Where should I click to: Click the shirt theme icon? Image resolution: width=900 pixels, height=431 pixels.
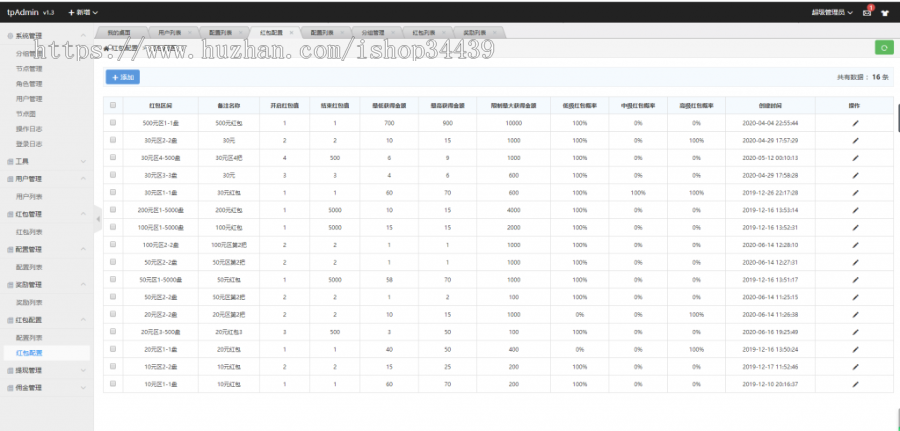pos(885,12)
